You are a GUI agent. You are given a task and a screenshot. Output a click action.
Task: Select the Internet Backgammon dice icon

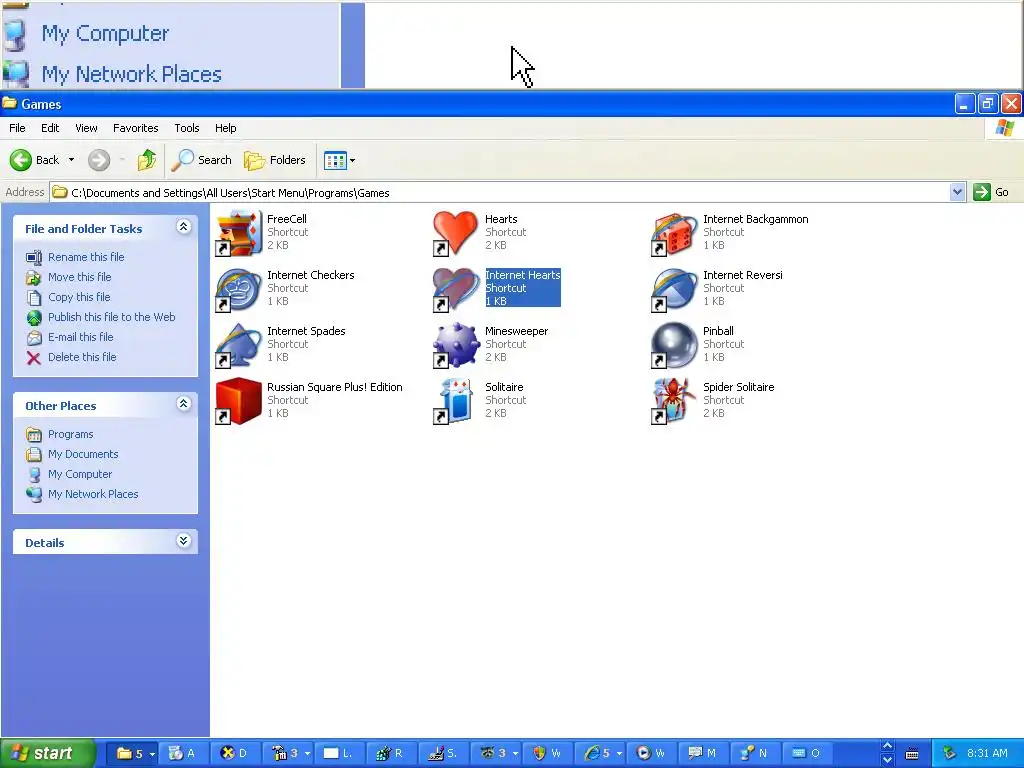(674, 232)
